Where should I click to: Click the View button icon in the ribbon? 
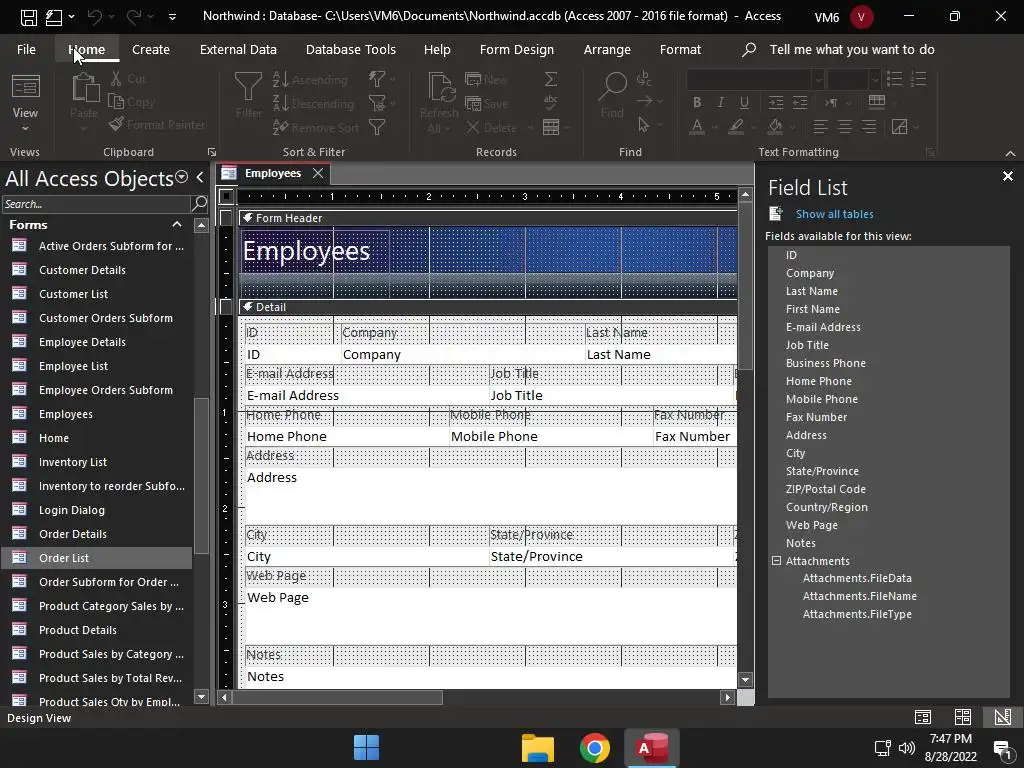(25, 87)
